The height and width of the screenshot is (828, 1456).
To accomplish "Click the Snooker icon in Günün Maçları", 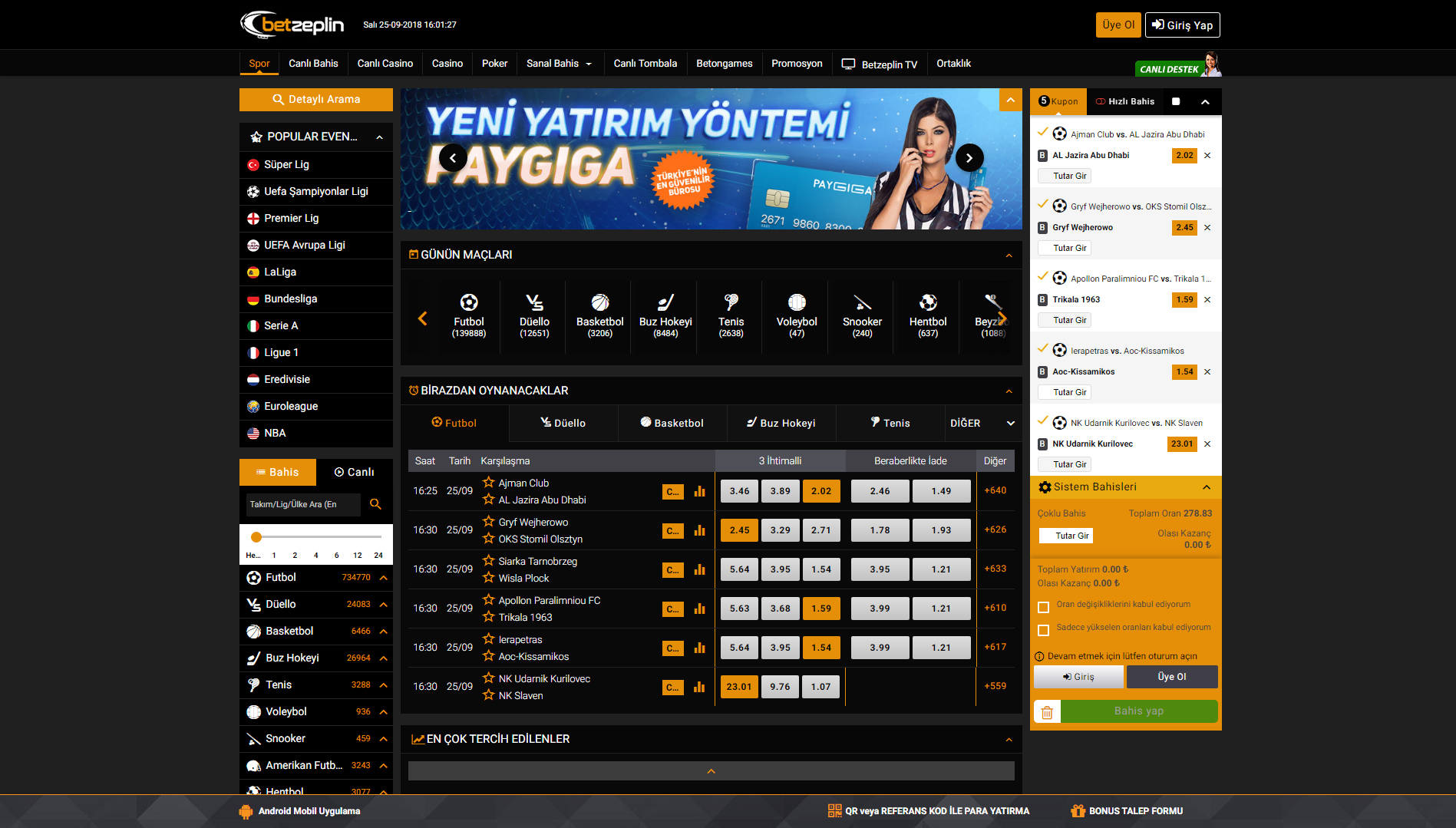I will pos(862,303).
